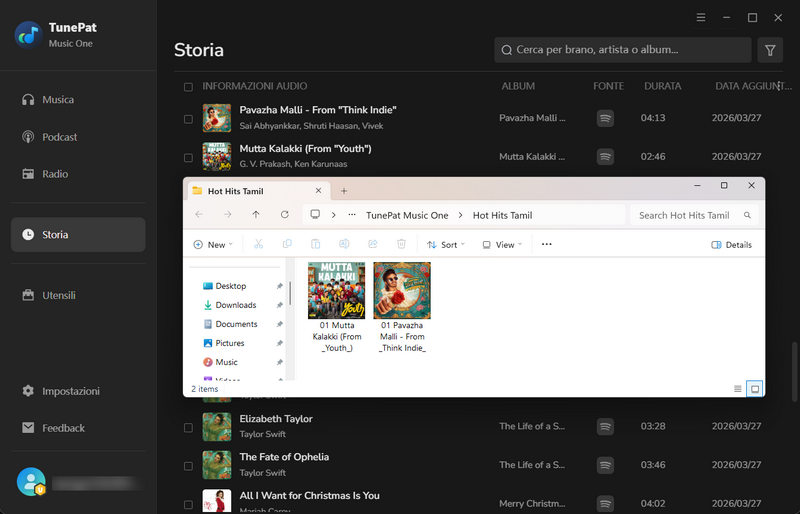Go to the Radio section
This screenshot has width=800, height=514.
click(x=78, y=174)
